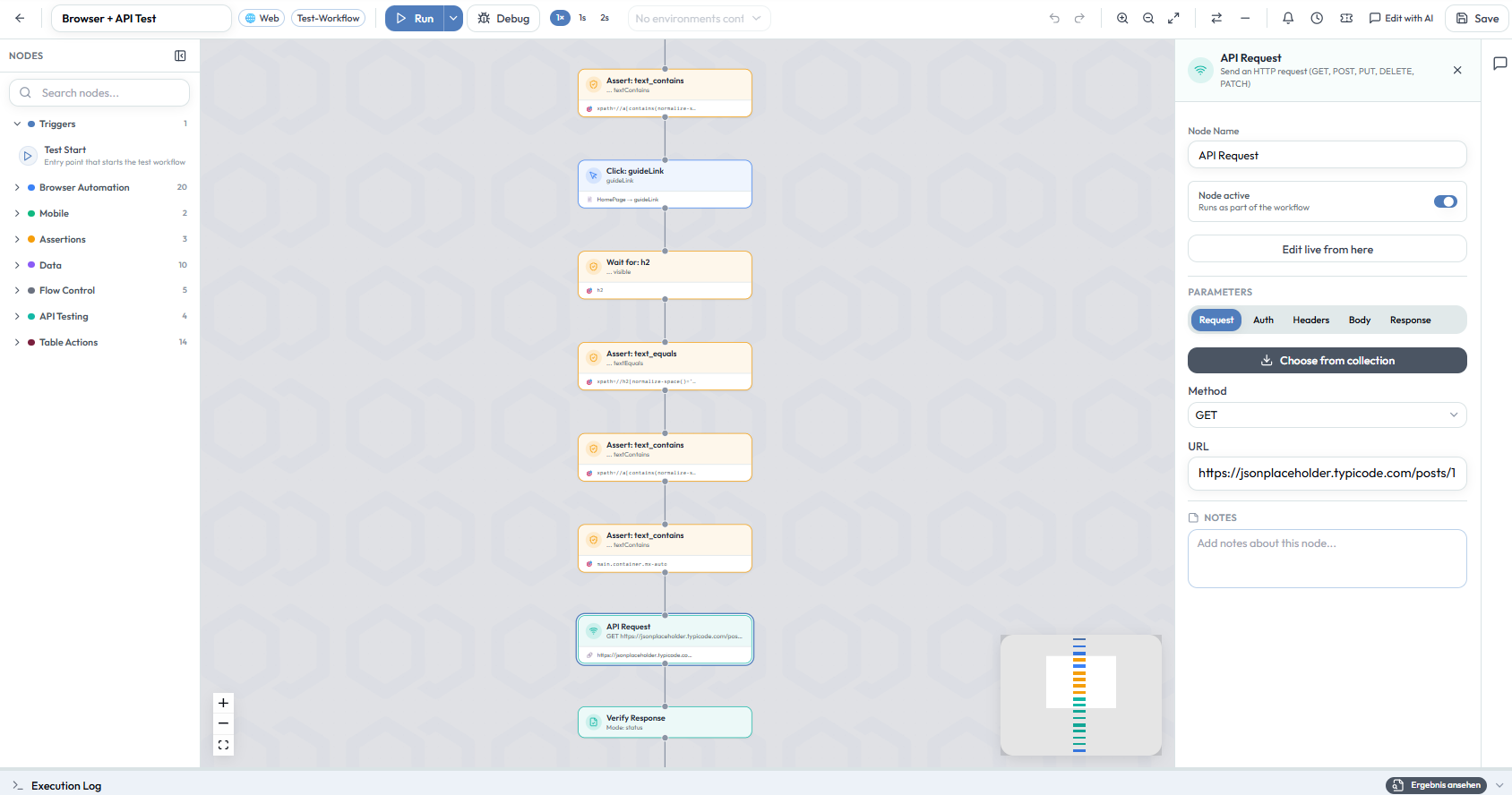This screenshot has width=1512, height=795.
Task: Click Edit live from here button
Action: click(1327, 249)
